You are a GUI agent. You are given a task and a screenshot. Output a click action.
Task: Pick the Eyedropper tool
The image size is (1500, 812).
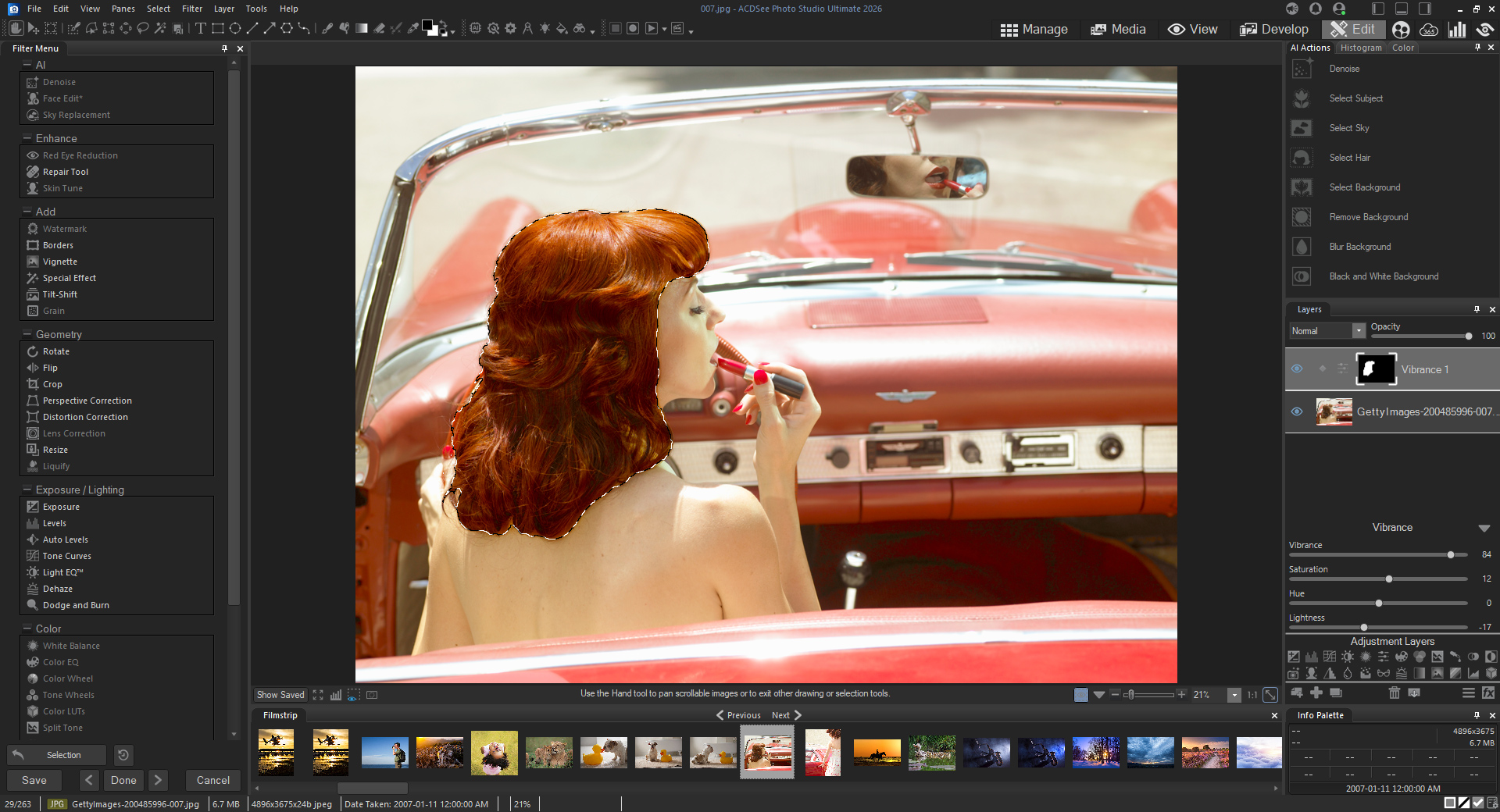pos(413,29)
